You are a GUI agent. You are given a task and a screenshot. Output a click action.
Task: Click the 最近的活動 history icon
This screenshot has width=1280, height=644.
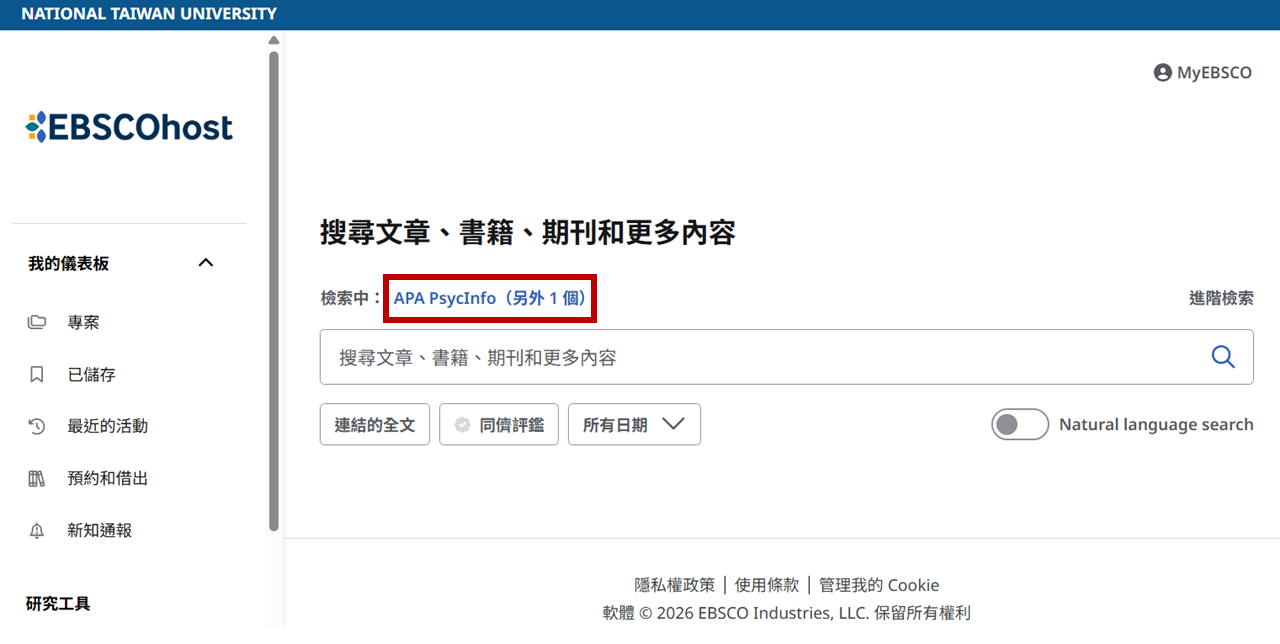point(37,426)
